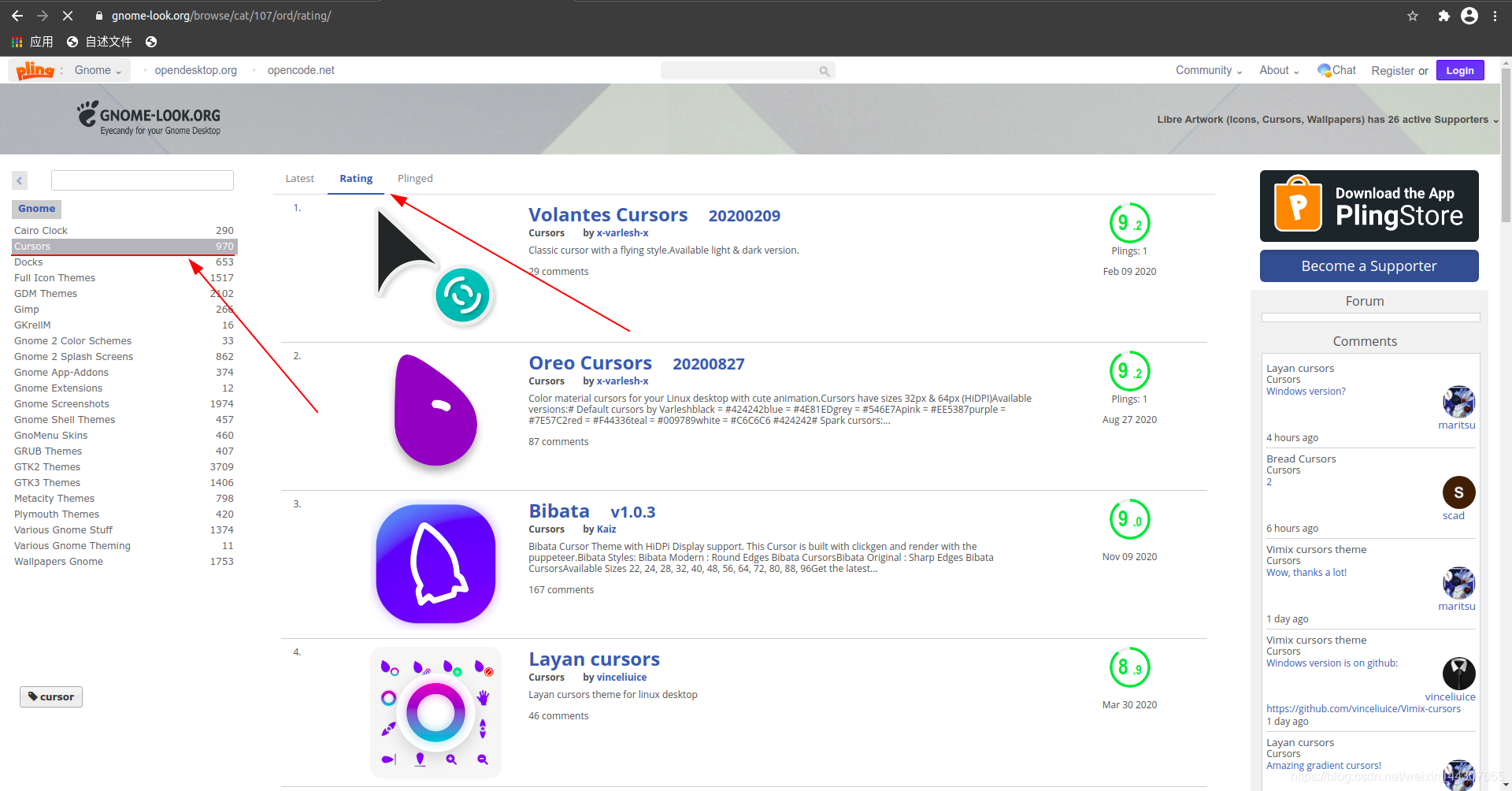
Task: Open the Chrome three-dot menu
Action: (x=1495, y=16)
